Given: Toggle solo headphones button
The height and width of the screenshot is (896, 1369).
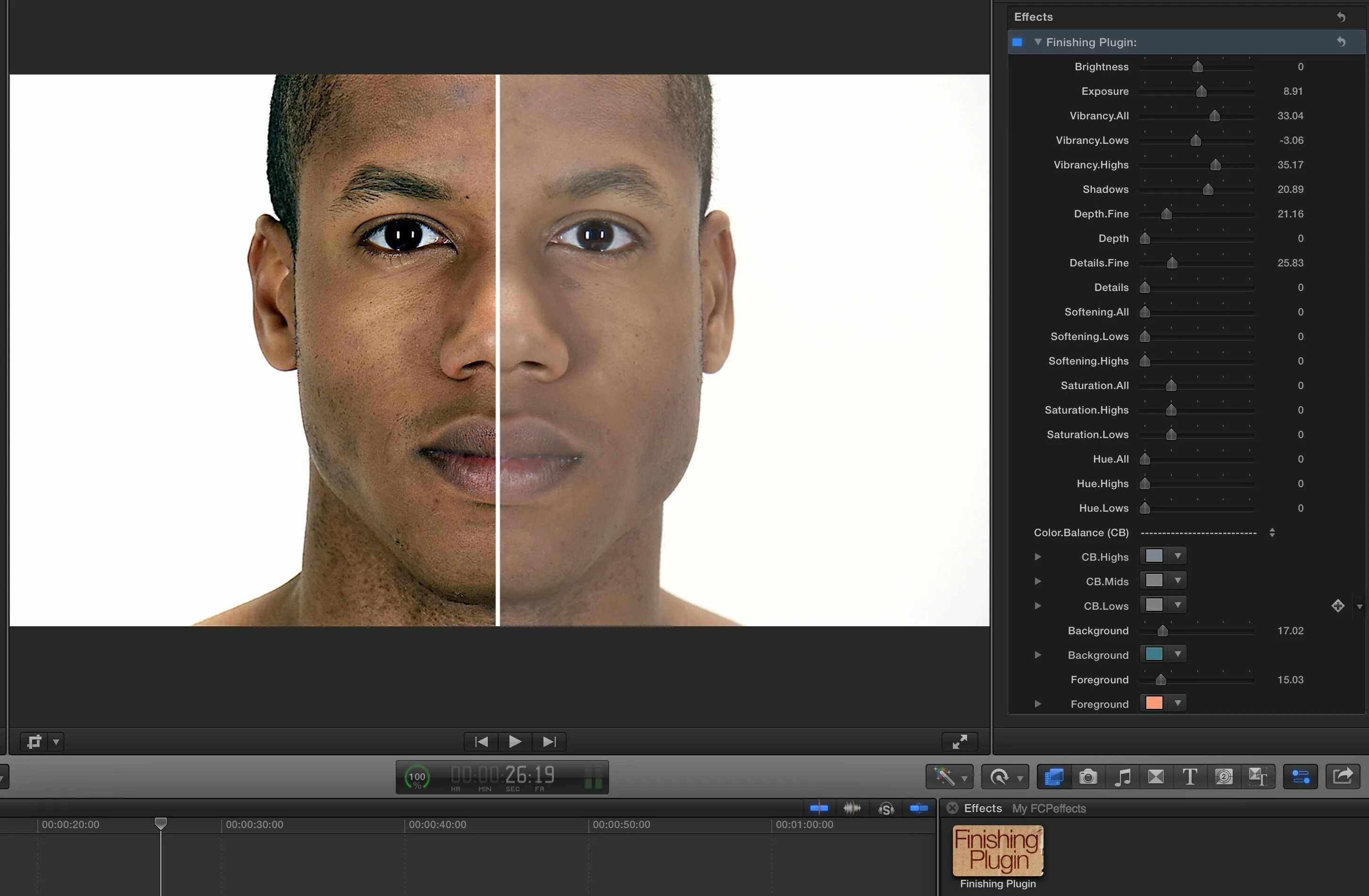Looking at the screenshot, I should point(886,808).
